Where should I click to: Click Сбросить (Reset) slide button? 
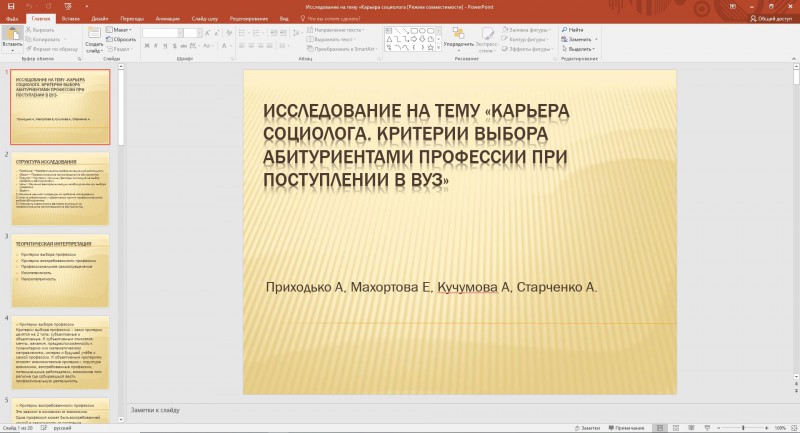pyautogui.click(x=121, y=39)
